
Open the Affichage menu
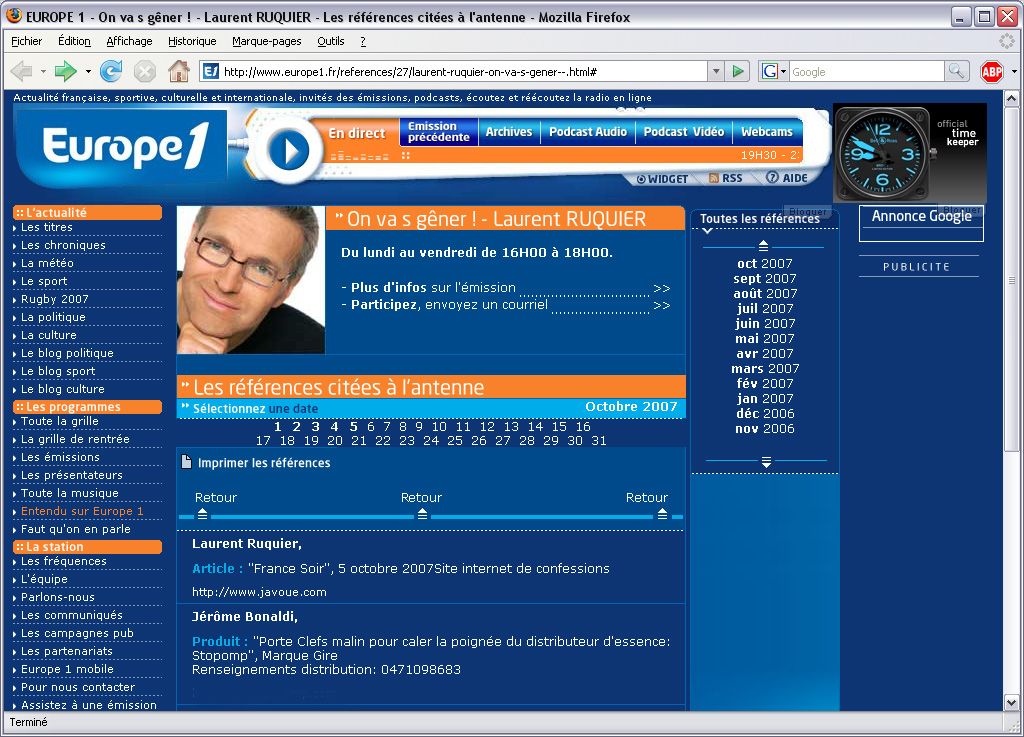pyautogui.click(x=129, y=41)
